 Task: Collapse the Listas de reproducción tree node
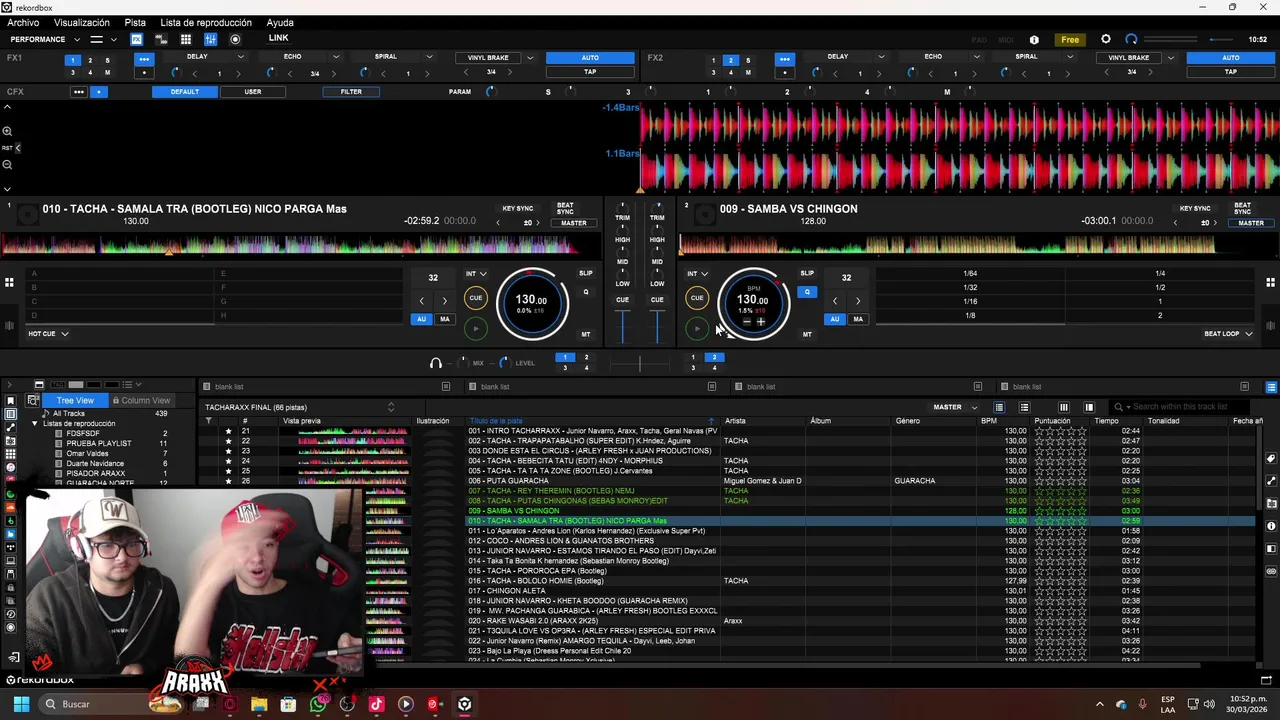[x=34, y=423]
